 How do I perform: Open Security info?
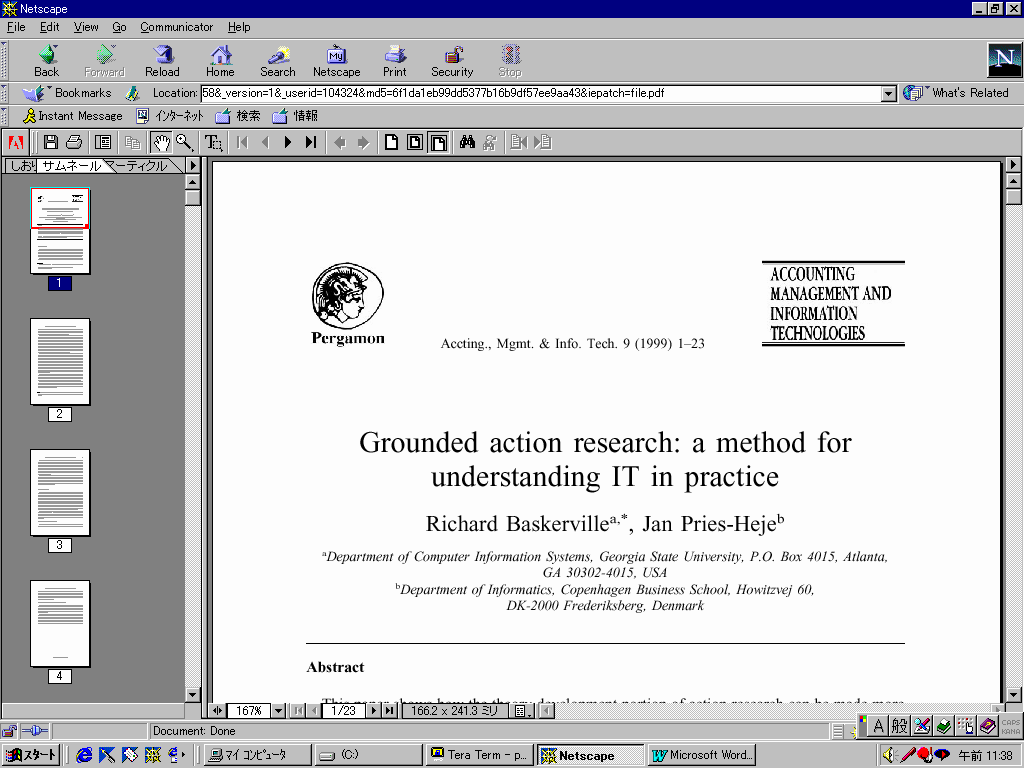tap(452, 61)
